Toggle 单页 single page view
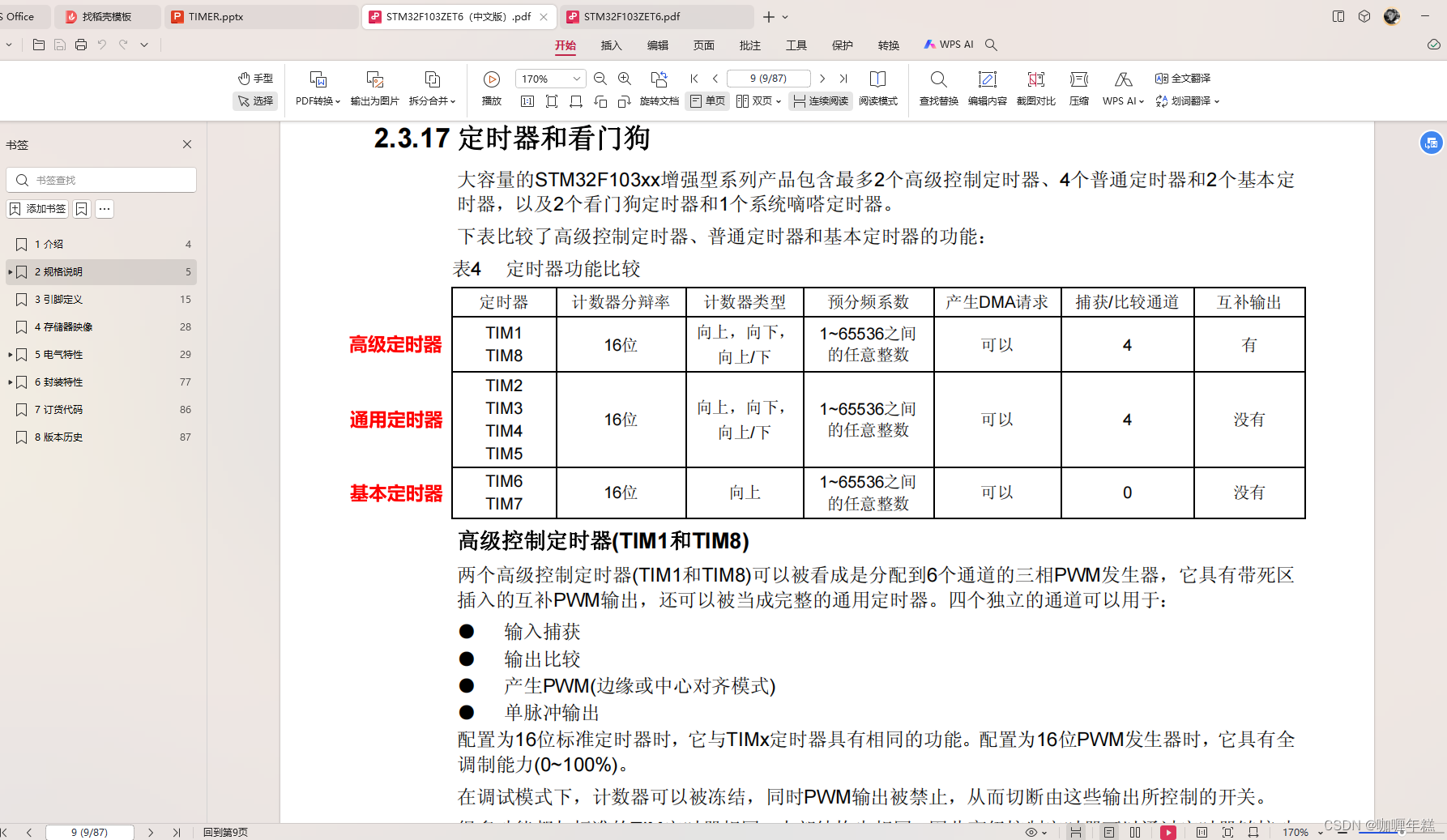1447x840 pixels. point(707,101)
